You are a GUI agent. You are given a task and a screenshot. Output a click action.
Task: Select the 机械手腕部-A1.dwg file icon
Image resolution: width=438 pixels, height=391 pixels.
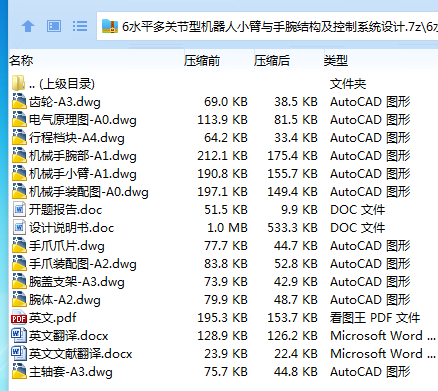[x=19, y=155]
